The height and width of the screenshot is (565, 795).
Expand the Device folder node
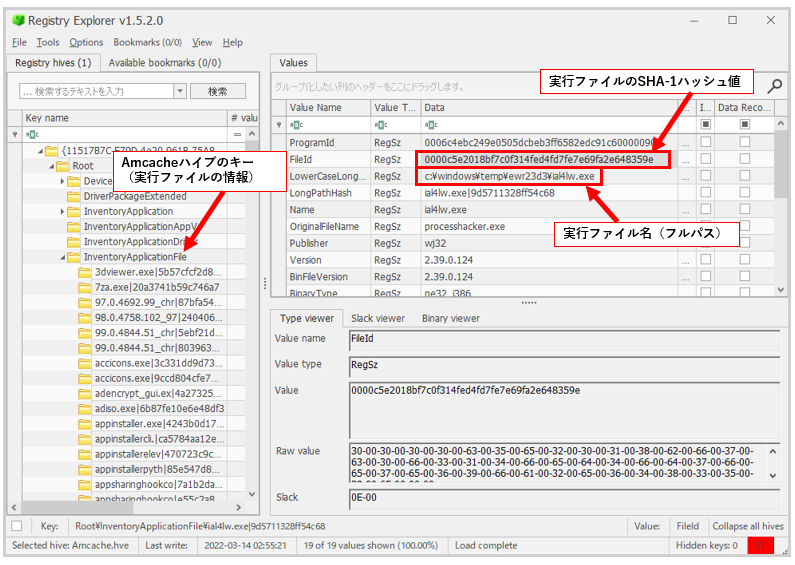[62, 181]
